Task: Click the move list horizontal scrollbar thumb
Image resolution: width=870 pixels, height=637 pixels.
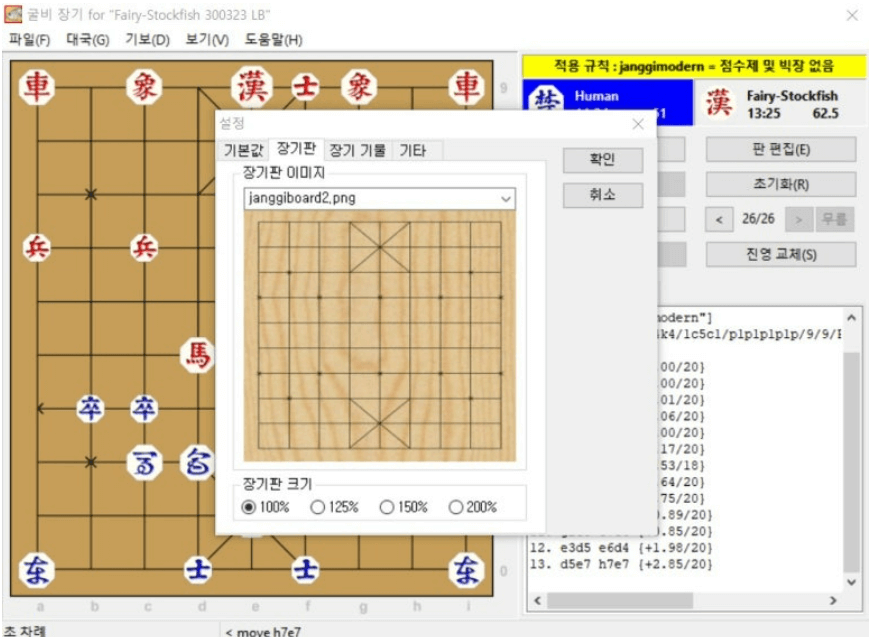Action: pyautogui.click(x=620, y=600)
